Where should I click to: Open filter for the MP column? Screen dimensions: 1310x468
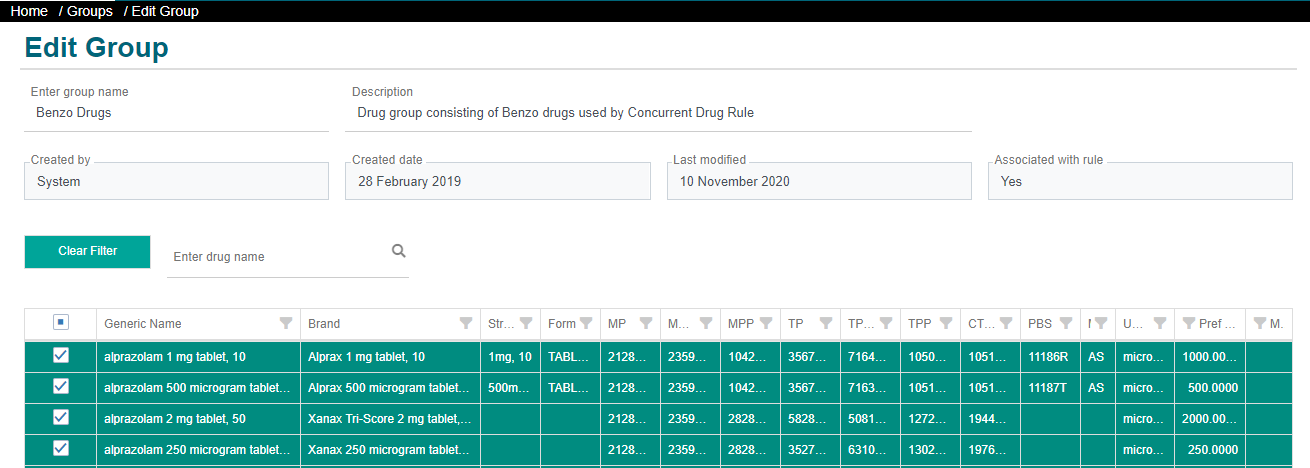click(x=646, y=323)
